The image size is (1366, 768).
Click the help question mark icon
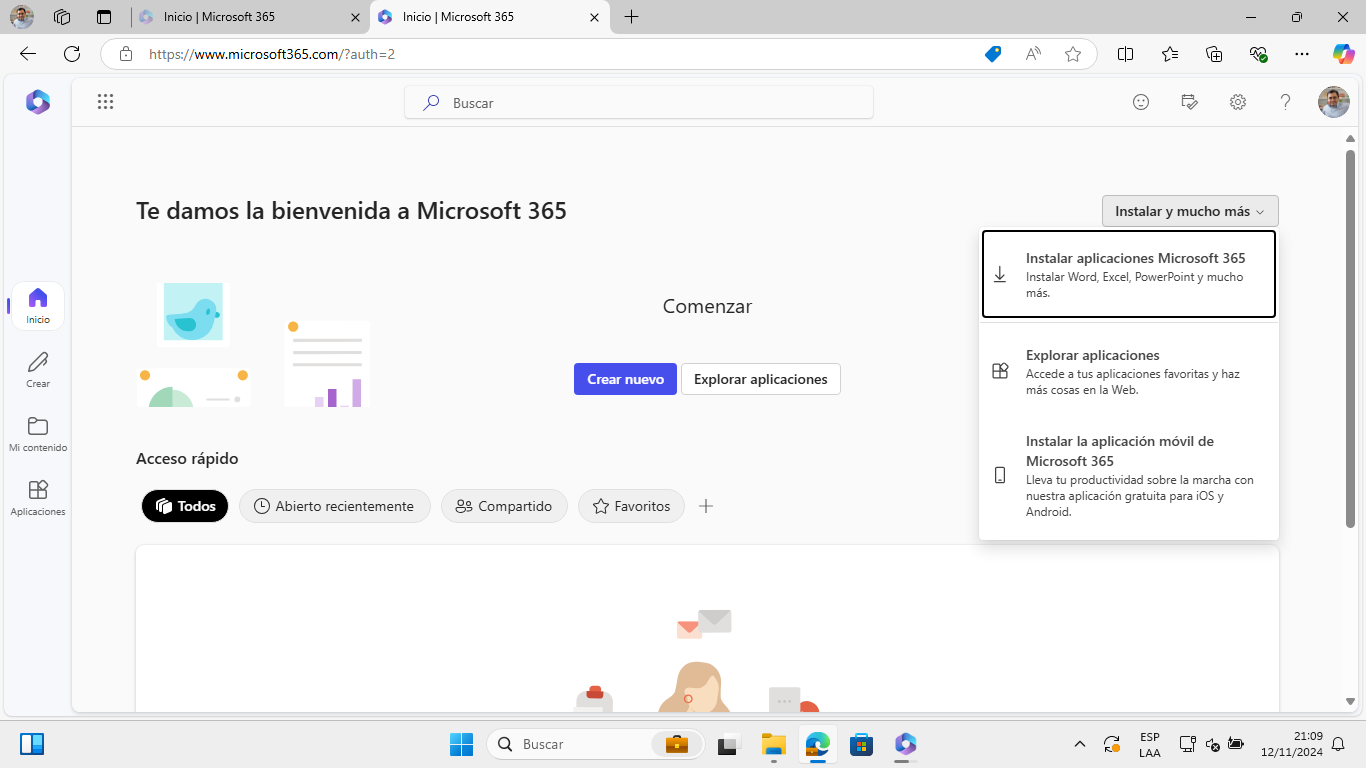(x=1286, y=102)
